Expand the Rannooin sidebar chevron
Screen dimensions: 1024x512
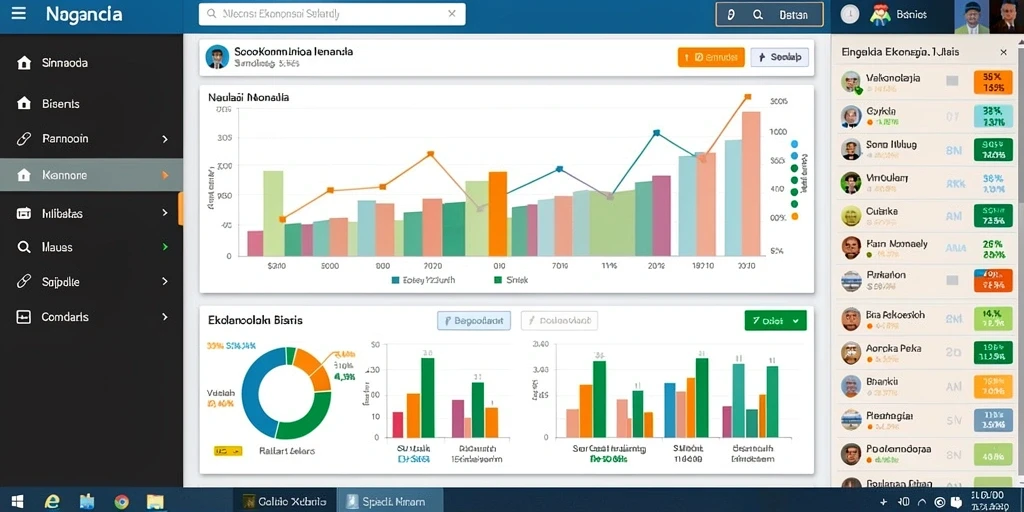tap(165, 139)
